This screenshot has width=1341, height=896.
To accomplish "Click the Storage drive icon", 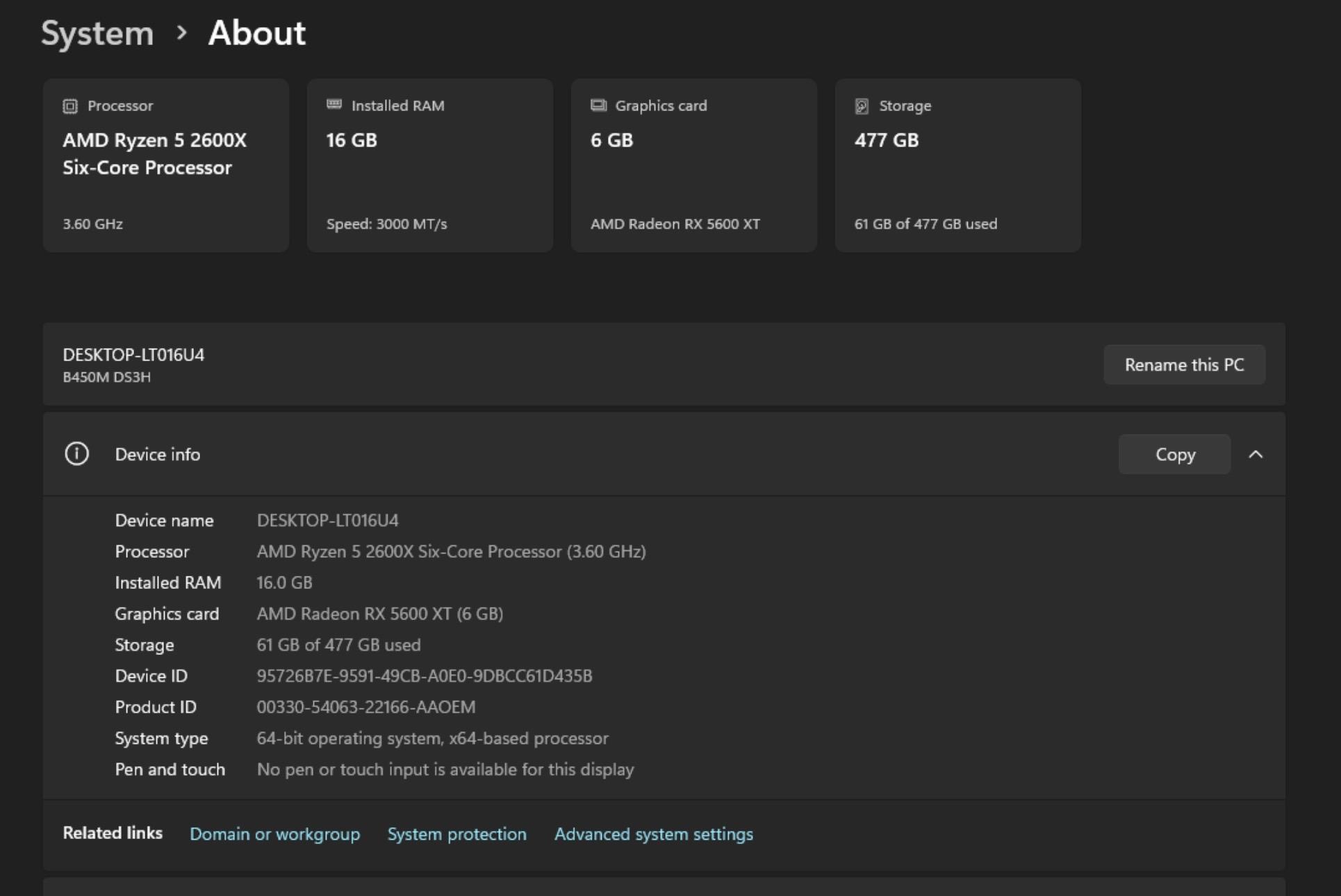I will click(862, 106).
